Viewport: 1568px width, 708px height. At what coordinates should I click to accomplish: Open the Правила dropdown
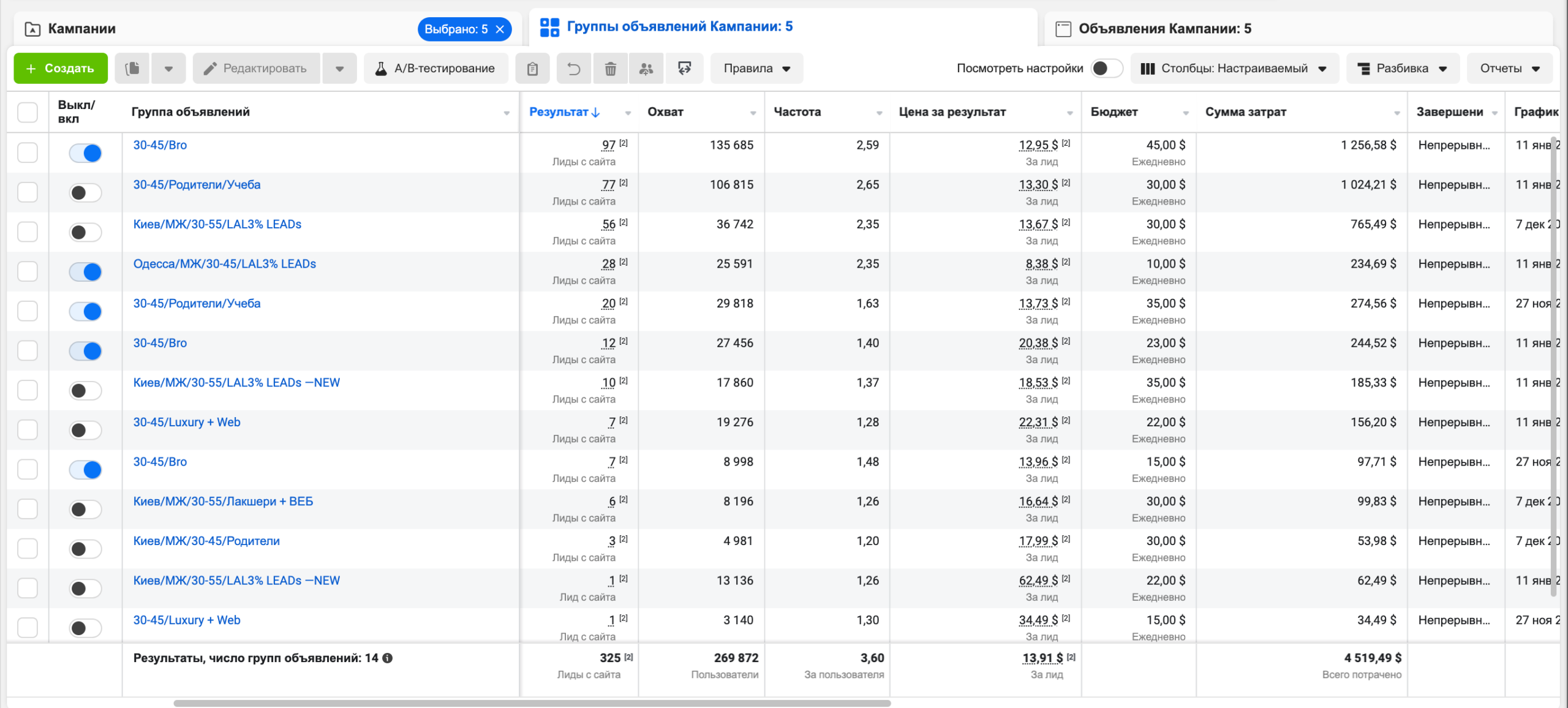pos(756,69)
